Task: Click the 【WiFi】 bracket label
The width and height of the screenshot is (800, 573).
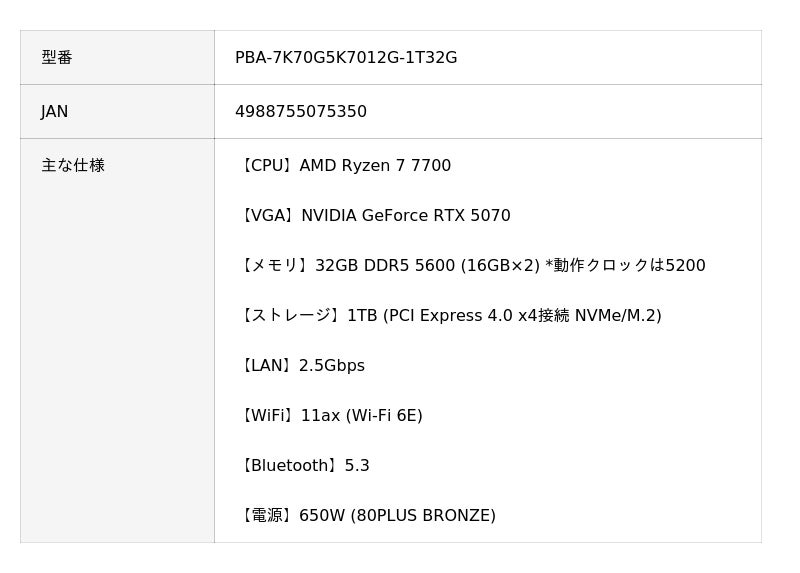Action: (x=268, y=416)
